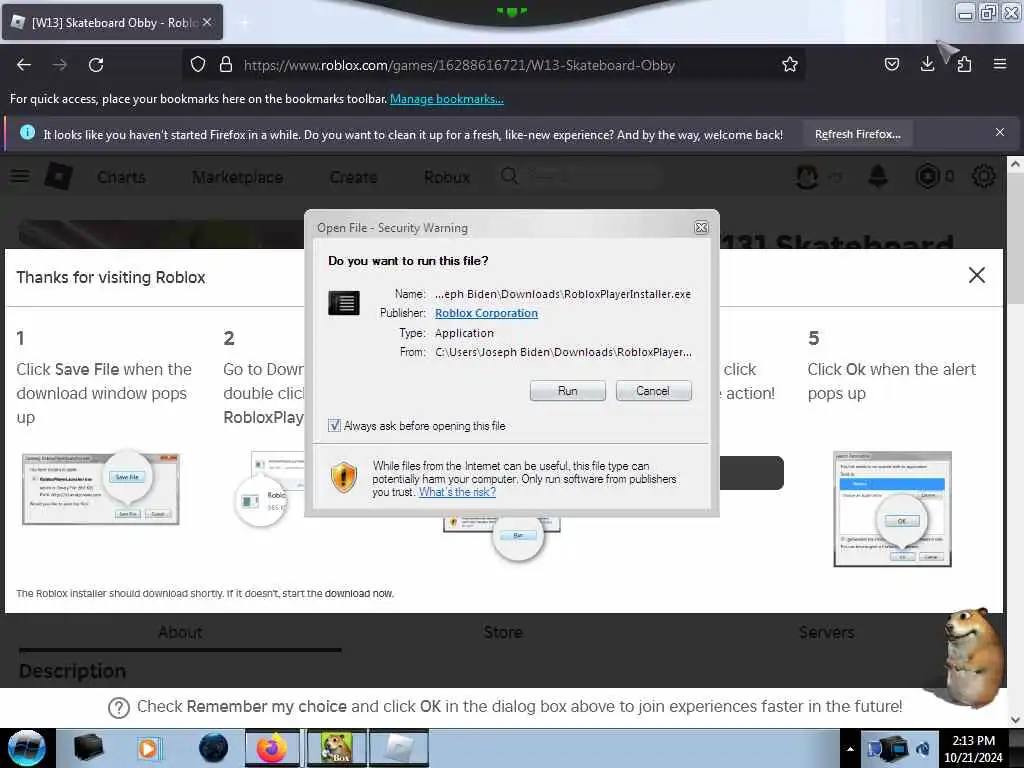Close the Security Warning dialog
The image size is (1024, 768).
point(701,227)
